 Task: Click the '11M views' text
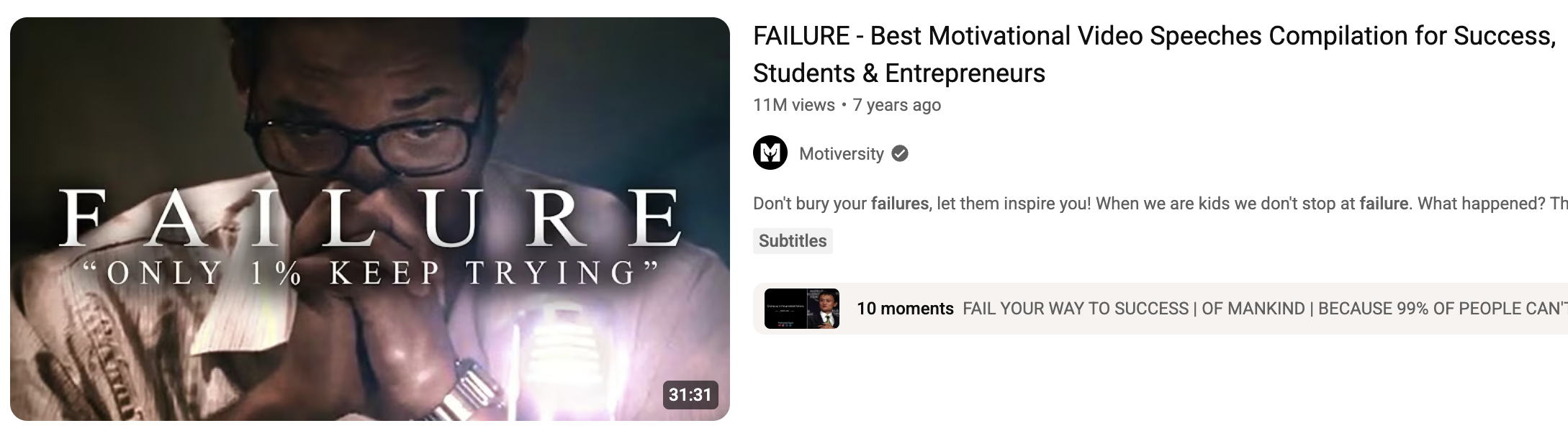(x=794, y=105)
